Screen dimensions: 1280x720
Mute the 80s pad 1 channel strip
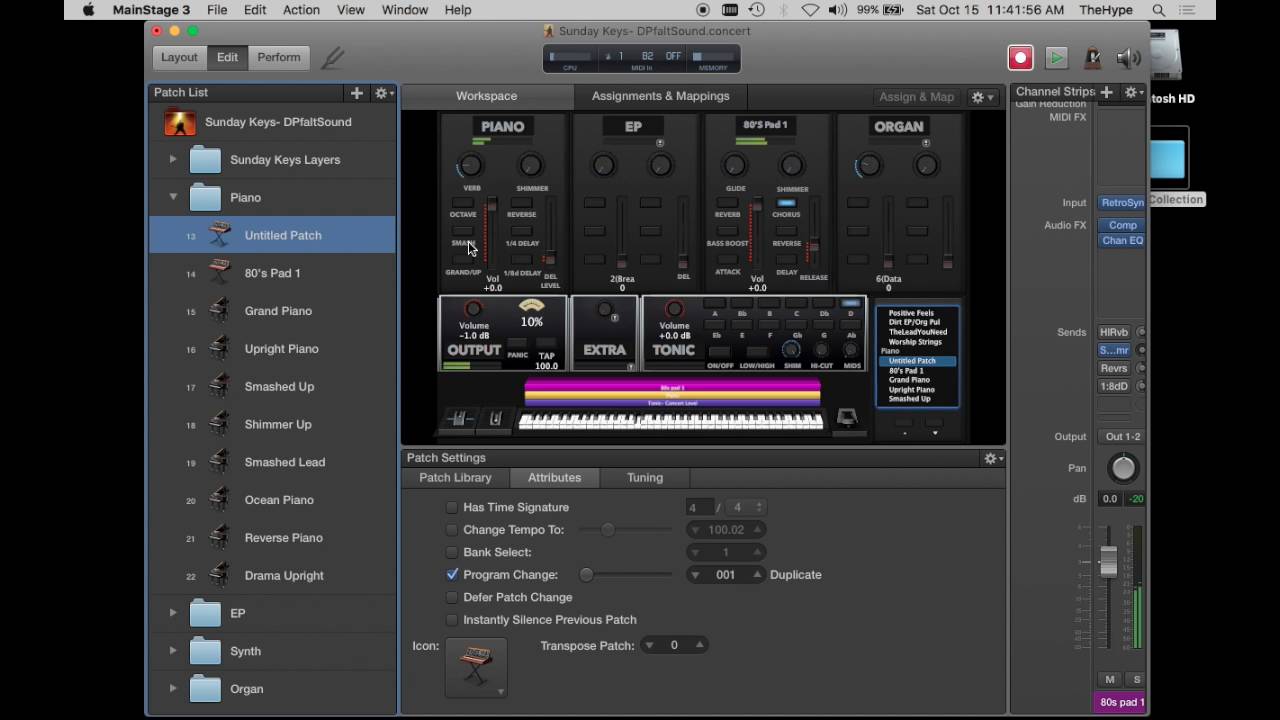tap(1110, 680)
